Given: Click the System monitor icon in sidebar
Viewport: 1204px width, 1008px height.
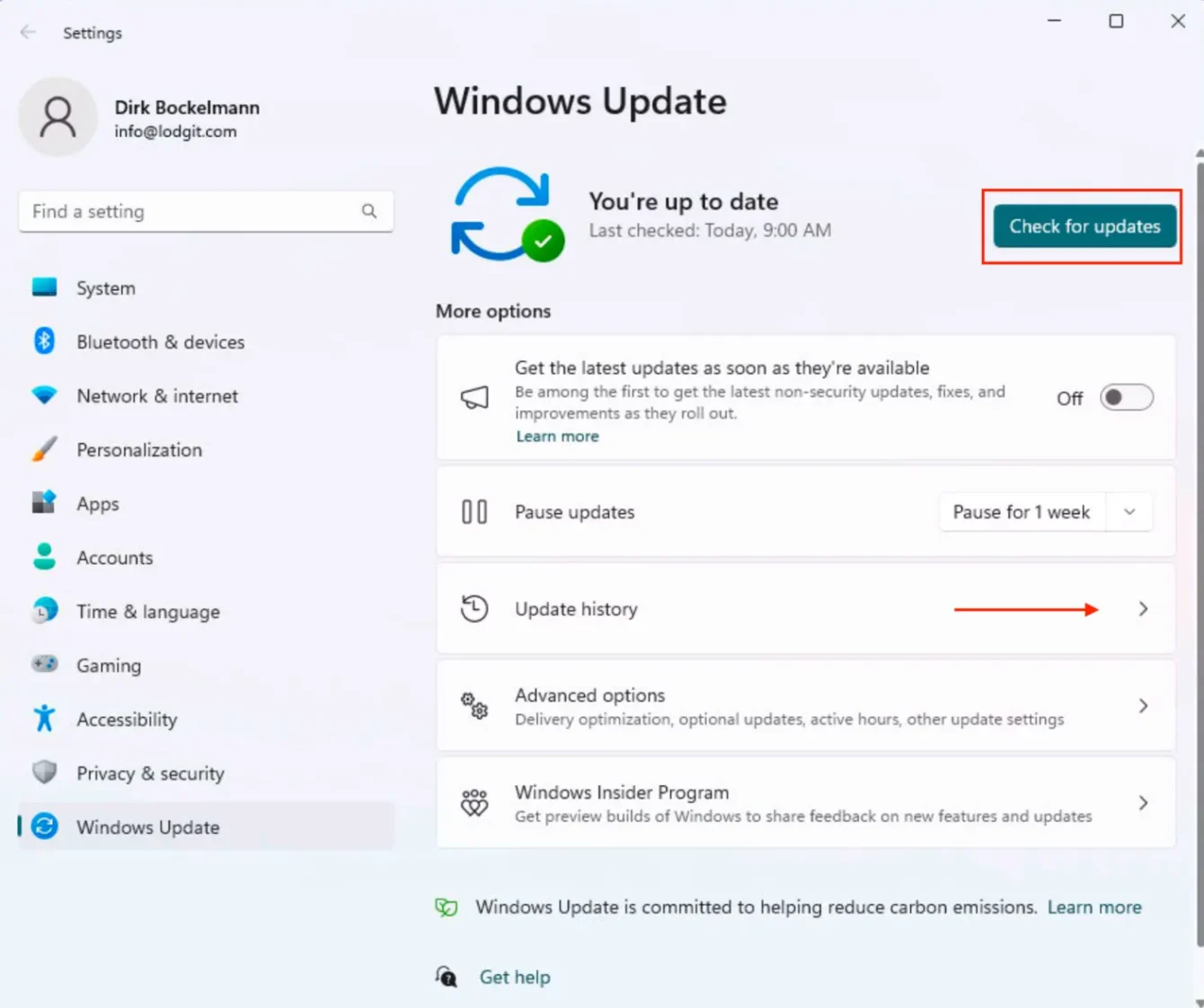Looking at the screenshot, I should pos(44,287).
